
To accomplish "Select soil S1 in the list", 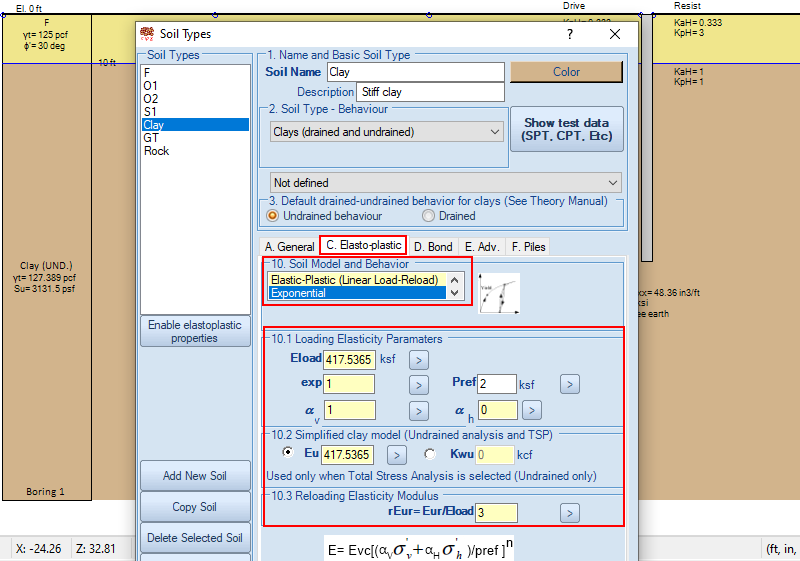I will pos(195,112).
